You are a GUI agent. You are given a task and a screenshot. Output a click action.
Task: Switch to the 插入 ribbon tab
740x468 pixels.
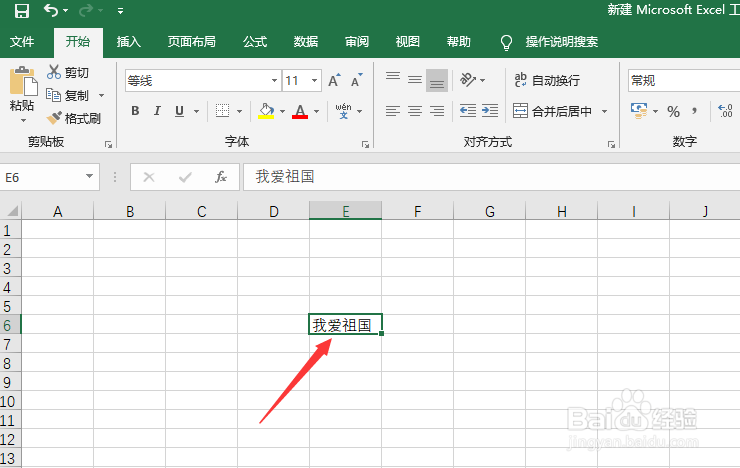click(x=129, y=42)
